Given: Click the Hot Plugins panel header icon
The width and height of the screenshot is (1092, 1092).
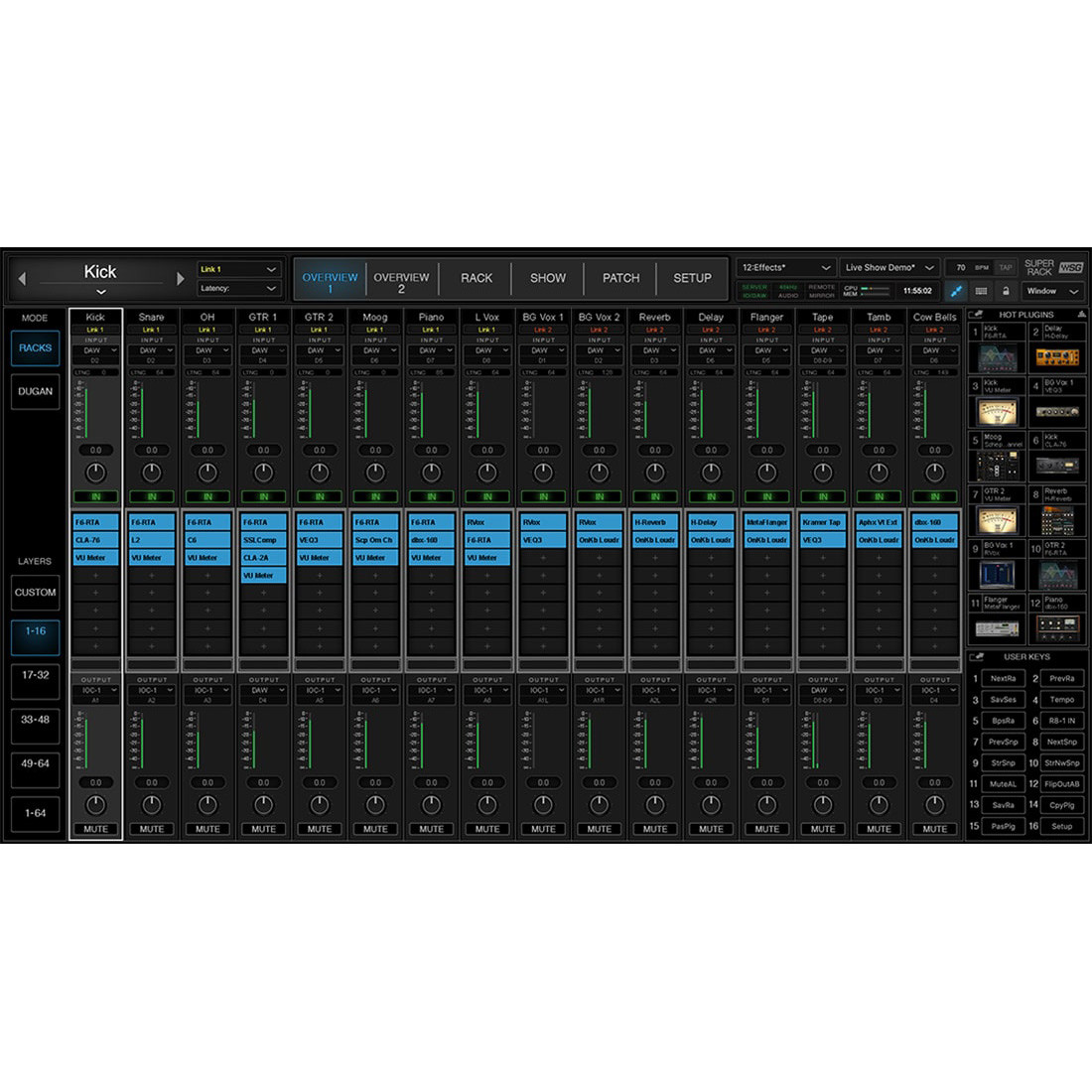Looking at the screenshot, I should 977,315.
